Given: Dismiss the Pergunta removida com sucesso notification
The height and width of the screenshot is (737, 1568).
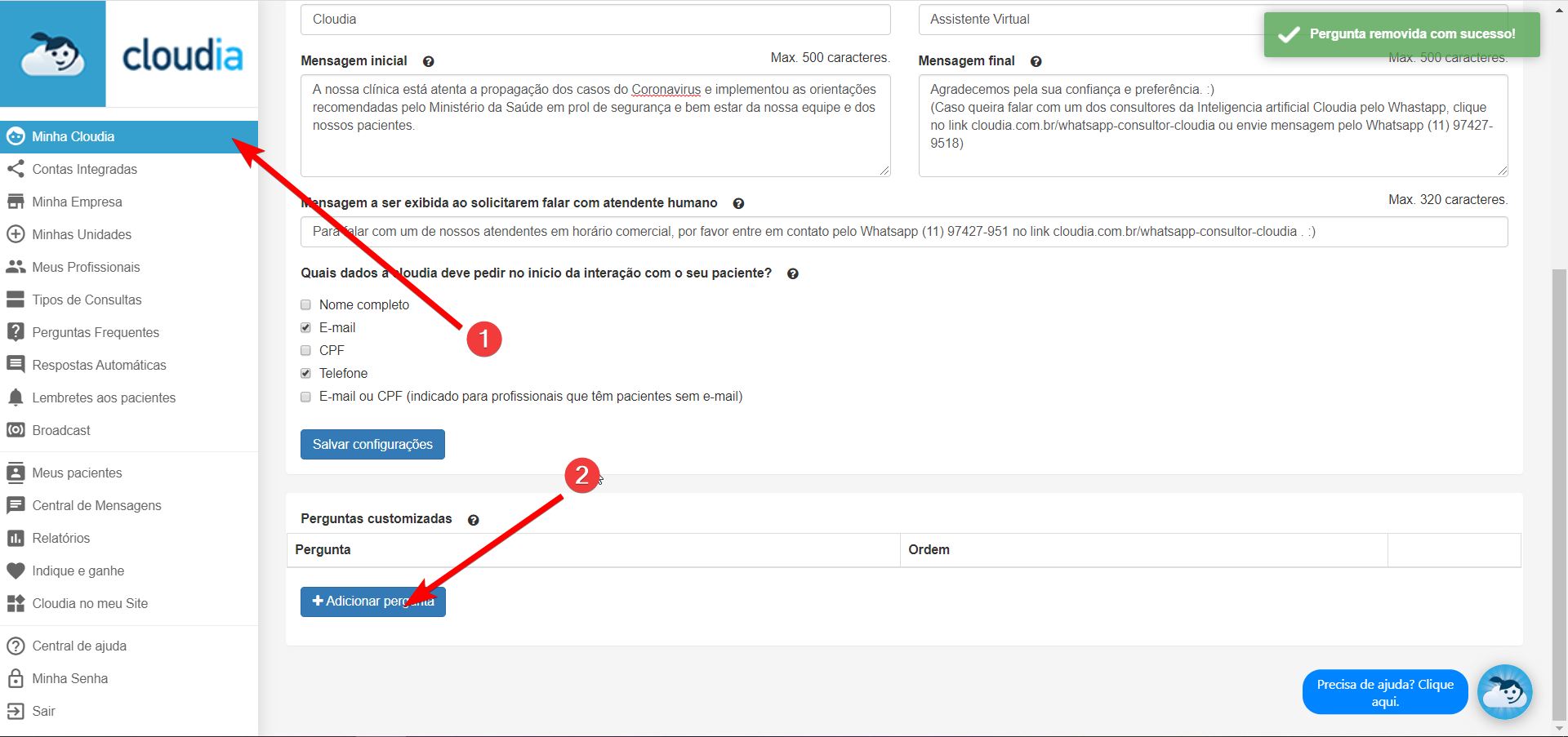Looking at the screenshot, I should tap(1401, 34).
